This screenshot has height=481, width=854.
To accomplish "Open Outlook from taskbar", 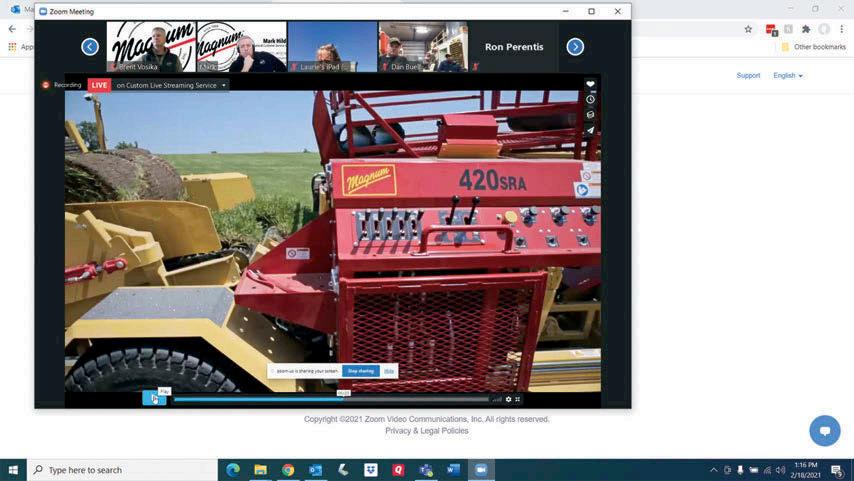I will 315,470.
